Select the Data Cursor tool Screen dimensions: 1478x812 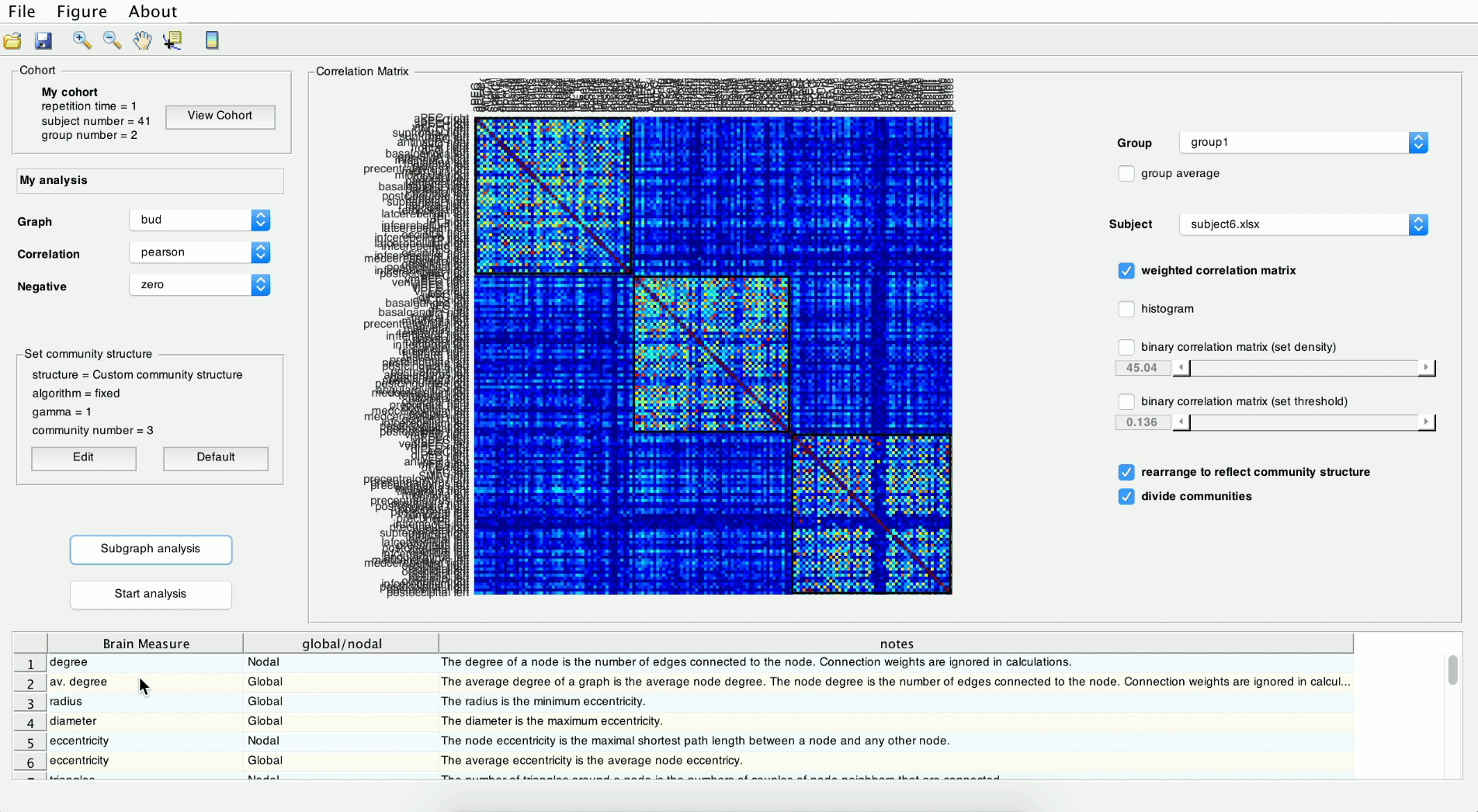pos(172,40)
